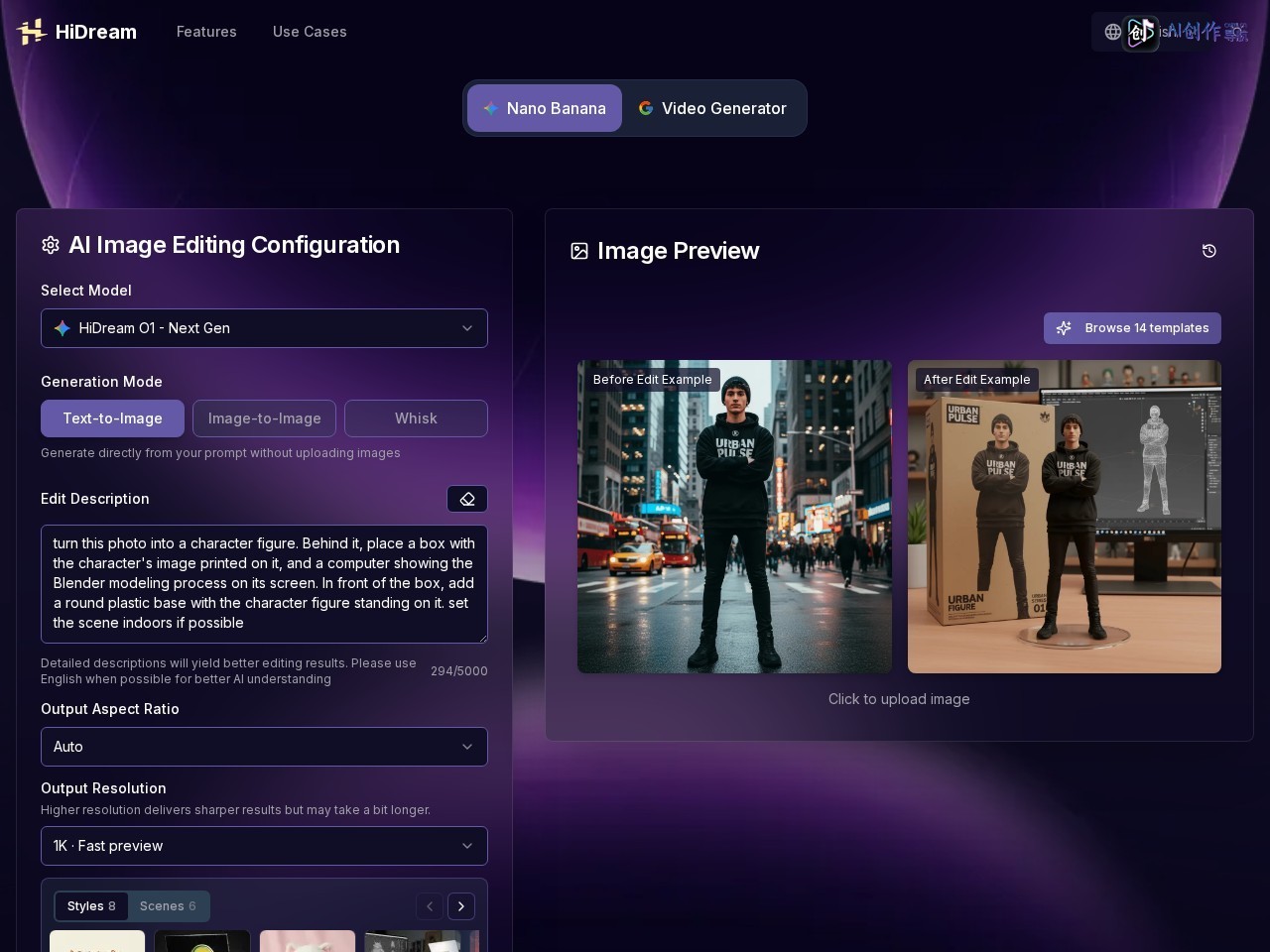
Task: Open the Before Edit Example image
Action: 734,517
